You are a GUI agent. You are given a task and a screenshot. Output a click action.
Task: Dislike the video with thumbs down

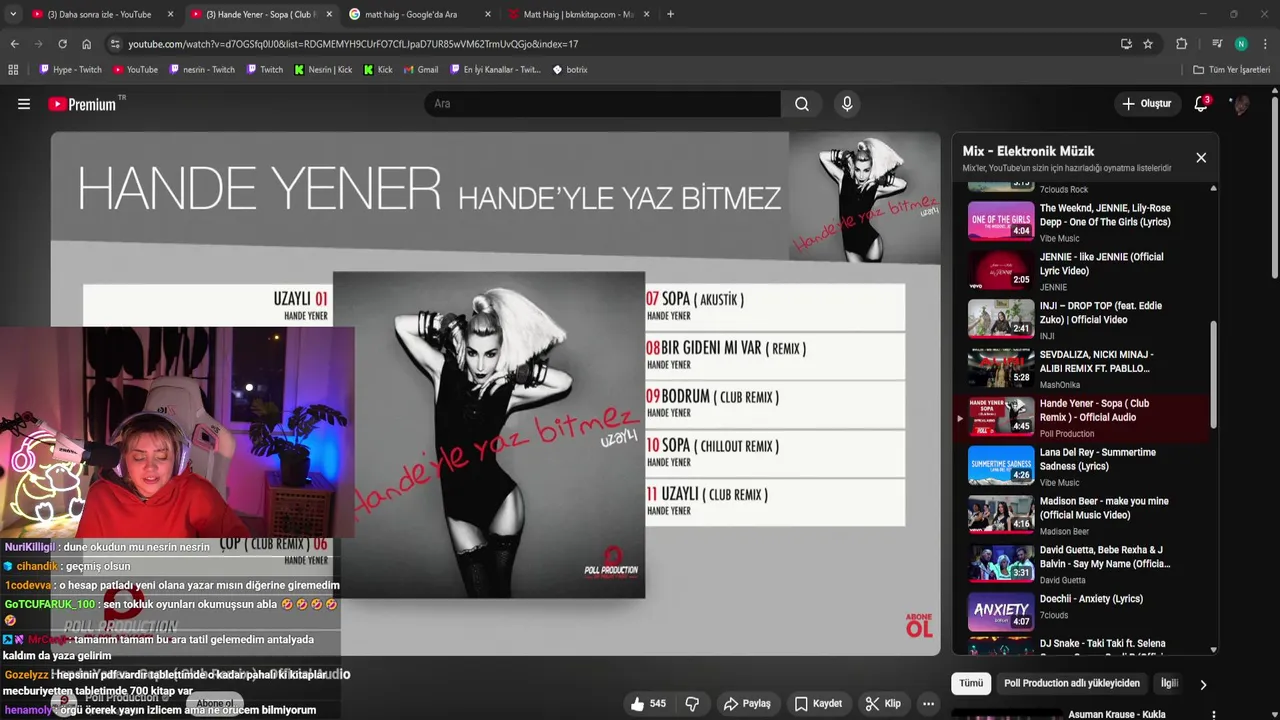click(692, 704)
